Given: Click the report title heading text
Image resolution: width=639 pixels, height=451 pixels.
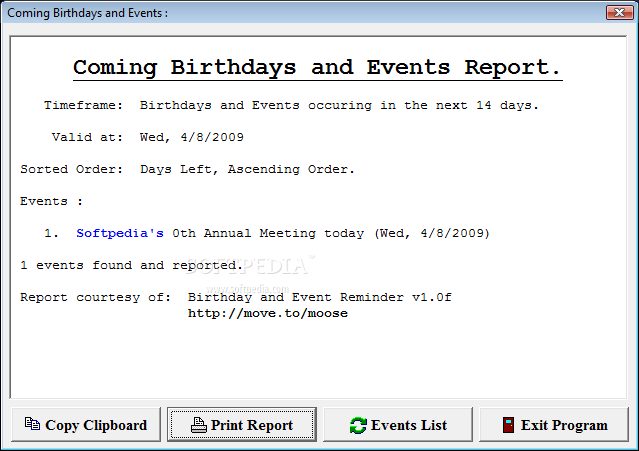Looking at the screenshot, I should tap(317, 68).
